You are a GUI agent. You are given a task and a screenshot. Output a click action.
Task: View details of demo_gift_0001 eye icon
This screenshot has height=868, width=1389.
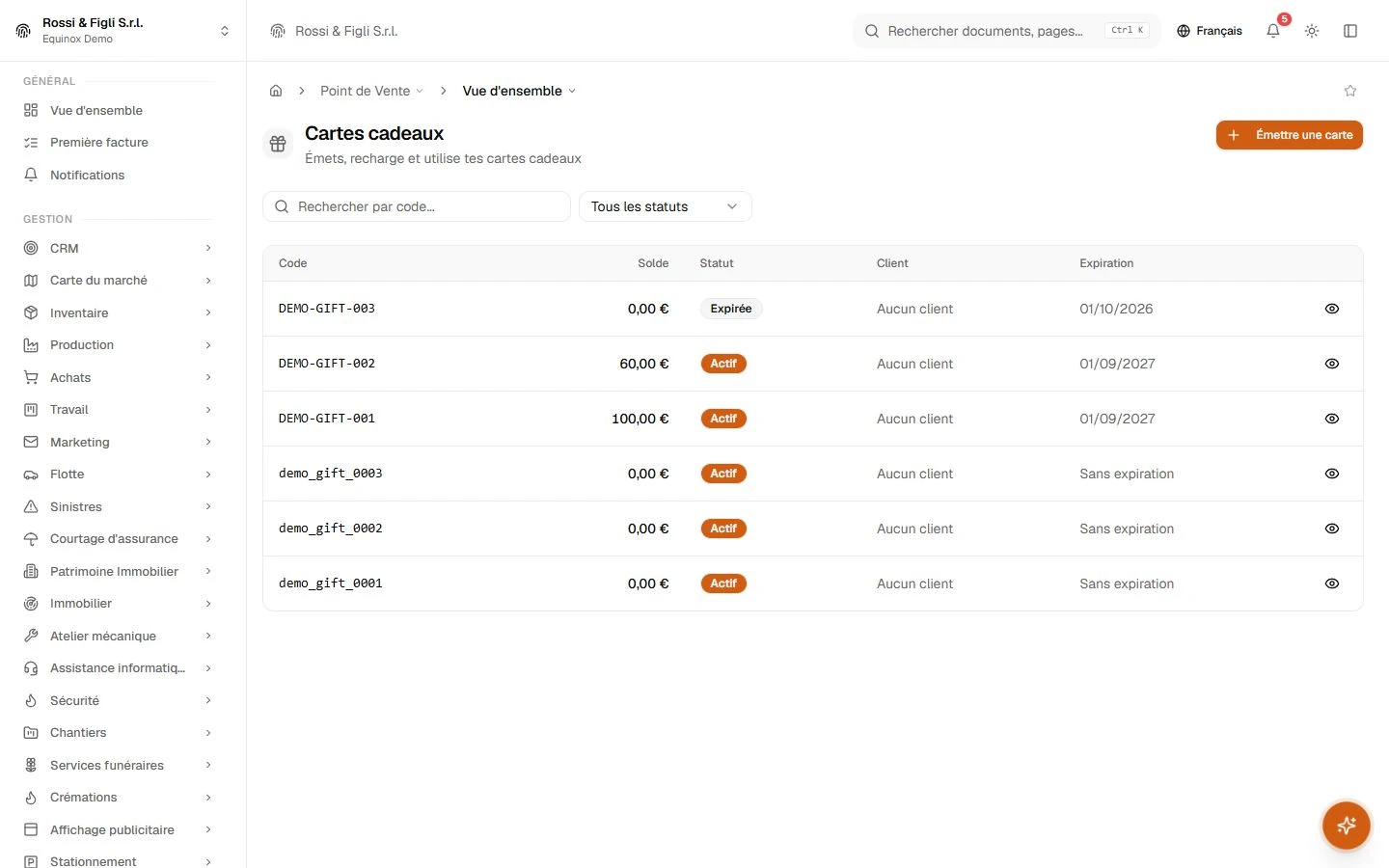(1332, 583)
